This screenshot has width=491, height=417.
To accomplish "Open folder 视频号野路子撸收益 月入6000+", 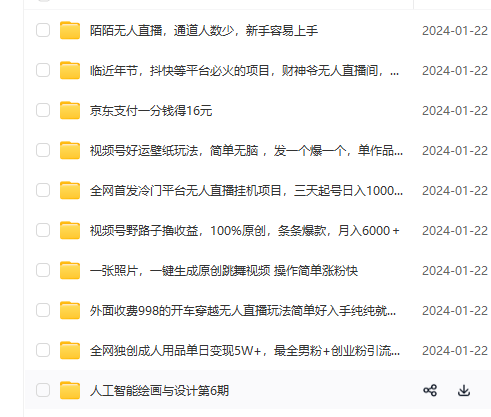I will [244, 231].
